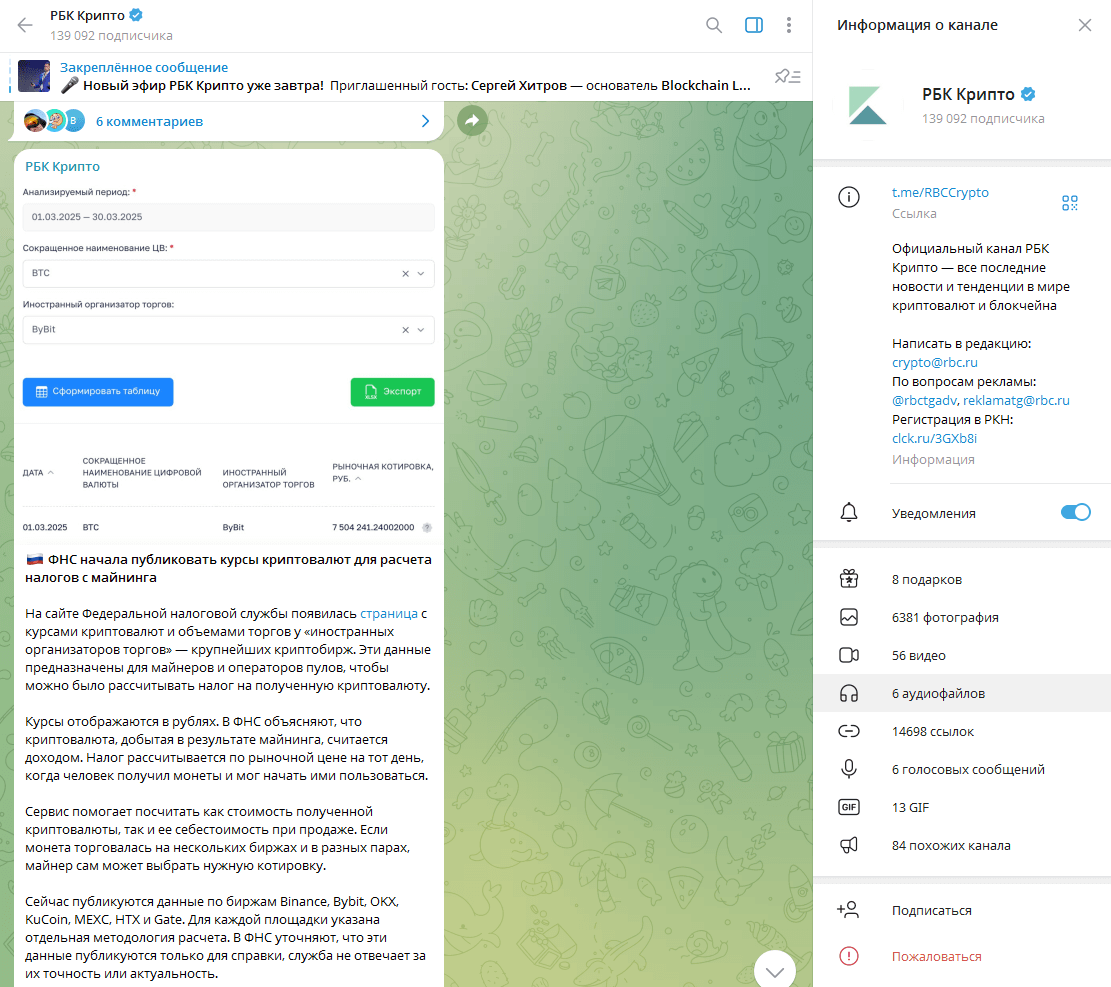
Task: Open the pinned message thumbnail
Action: [x=34, y=77]
